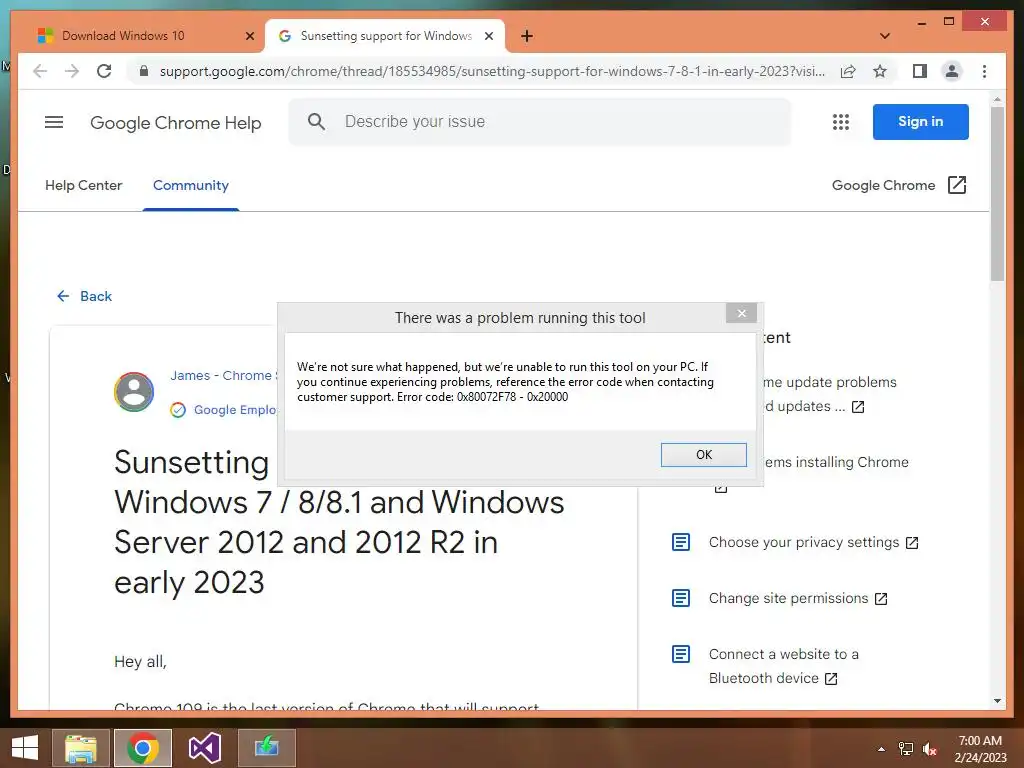
Task: Open problems installing Chrome article link
Action: click(x=836, y=462)
